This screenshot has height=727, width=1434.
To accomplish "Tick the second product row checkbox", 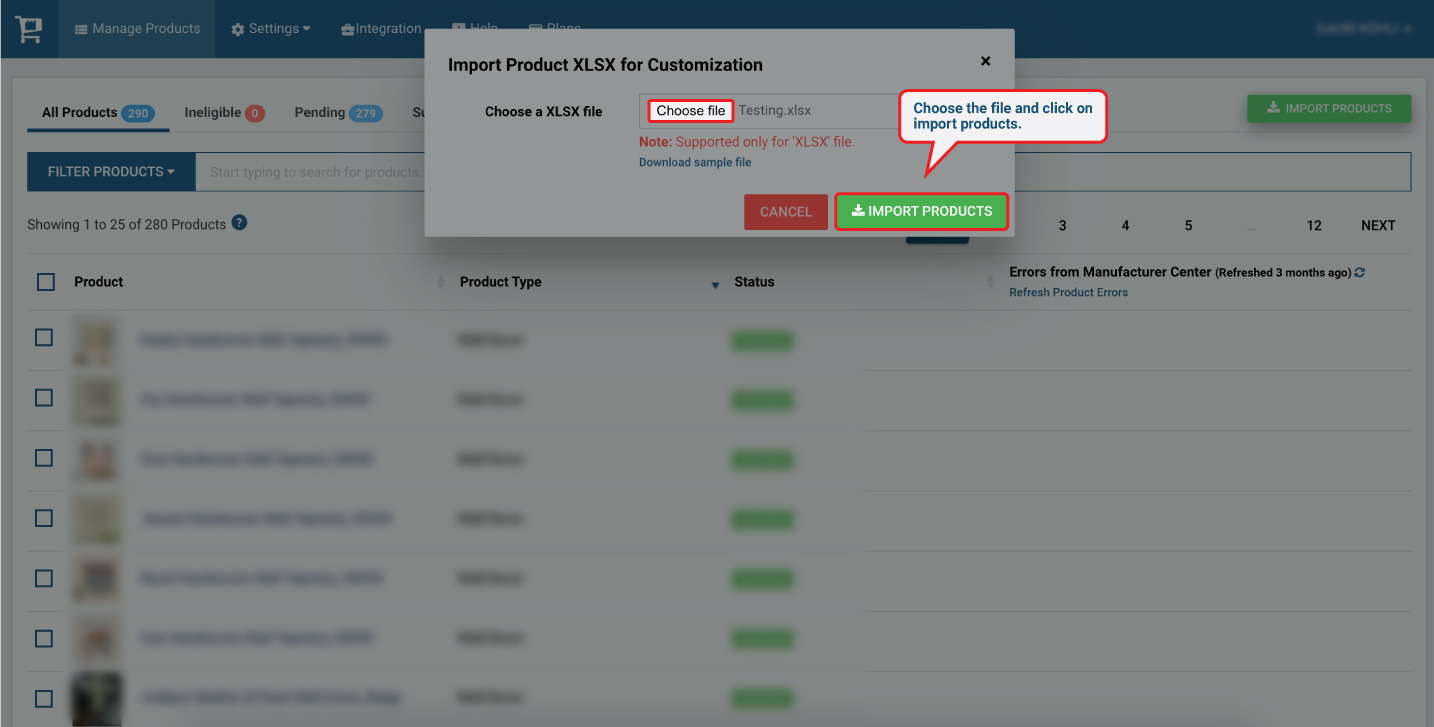I will tap(44, 398).
